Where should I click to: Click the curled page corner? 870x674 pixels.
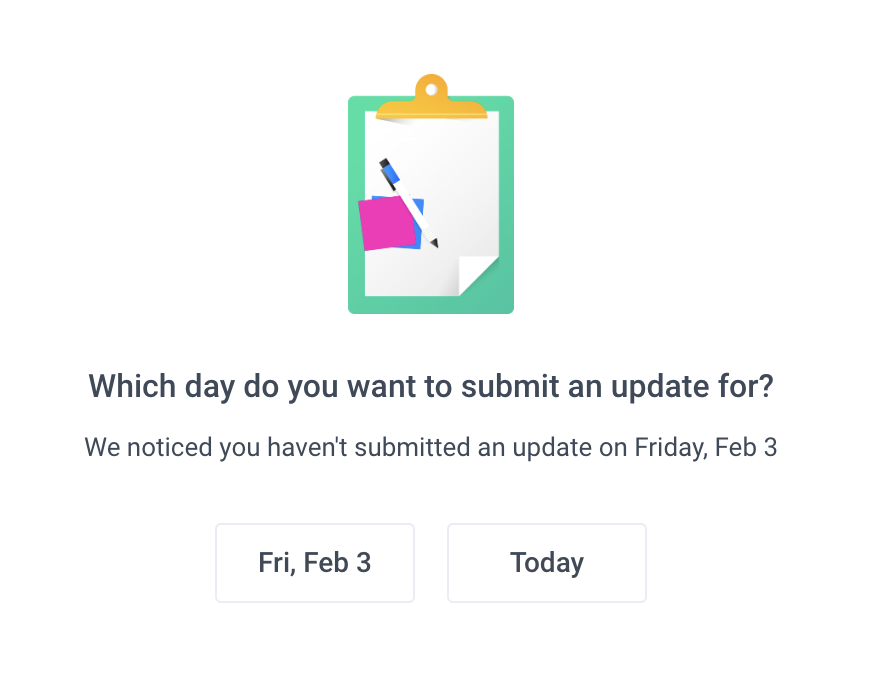477,276
